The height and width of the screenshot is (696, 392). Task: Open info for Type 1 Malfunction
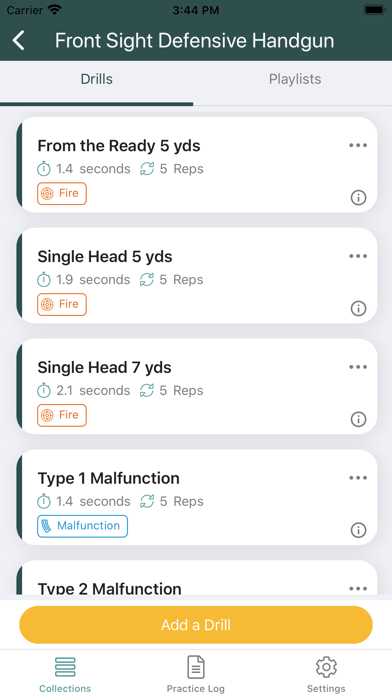tap(358, 530)
